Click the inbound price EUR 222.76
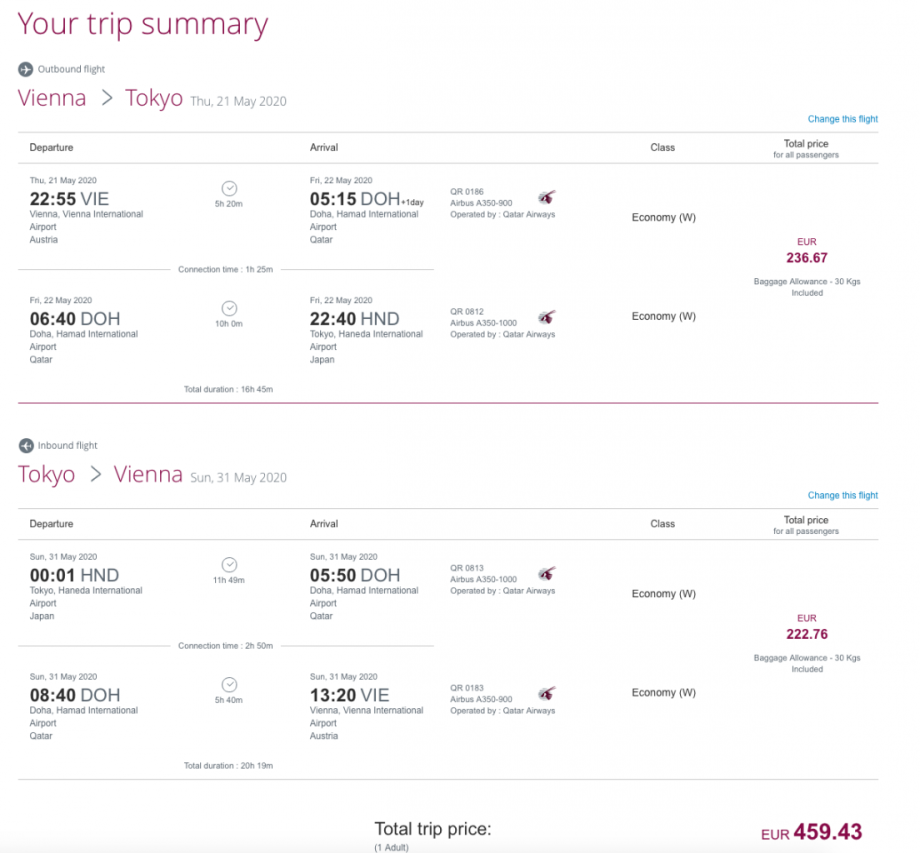Image resolution: width=920 pixels, height=853 pixels. 806,634
